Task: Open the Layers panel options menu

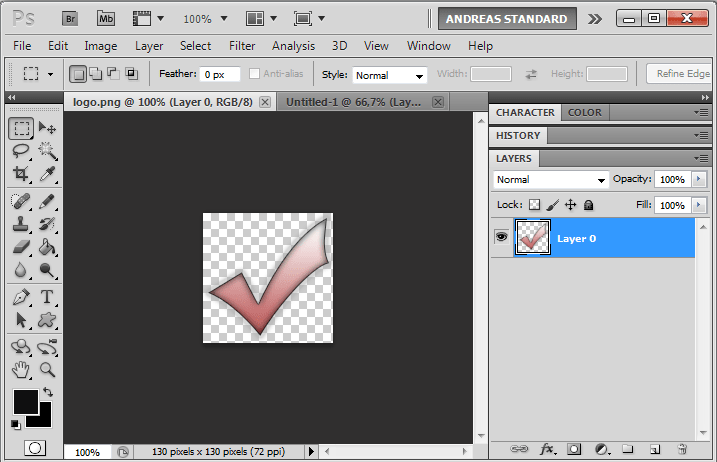Action: (701, 158)
